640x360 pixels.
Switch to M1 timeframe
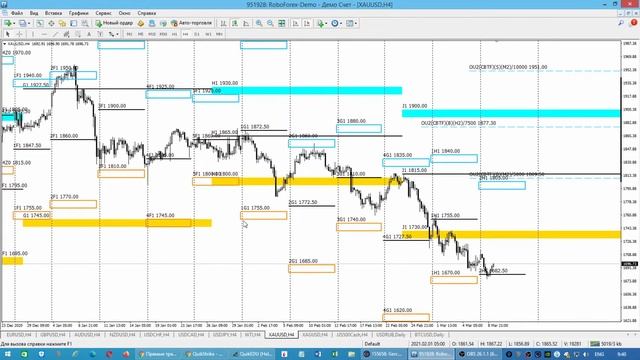(x=129, y=34)
